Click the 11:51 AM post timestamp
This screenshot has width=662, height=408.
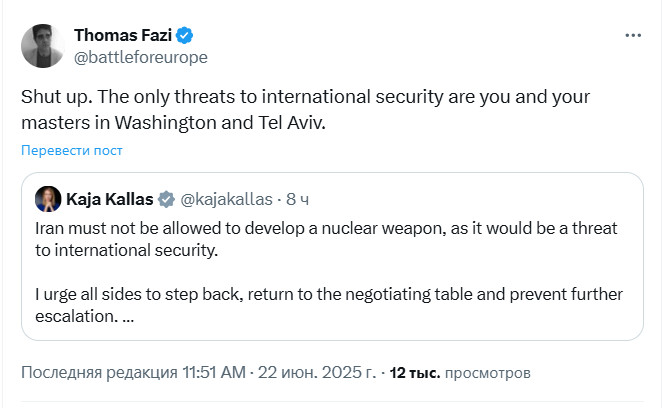coord(213,373)
